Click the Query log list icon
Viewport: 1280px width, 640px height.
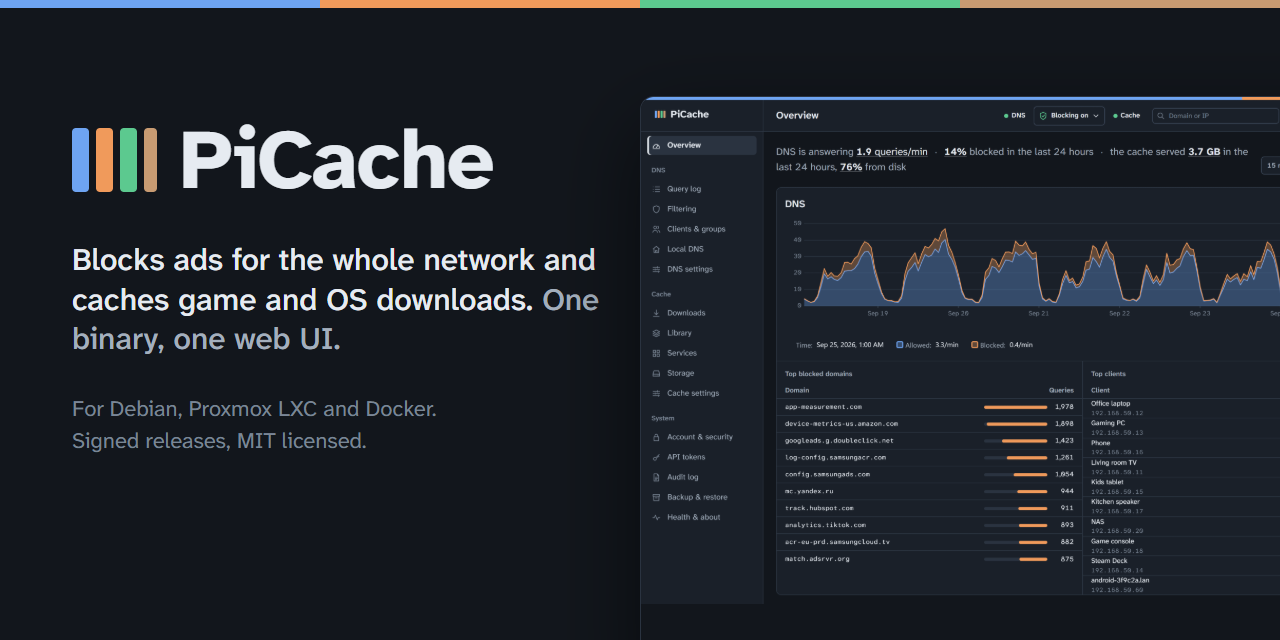(x=656, y=189)
